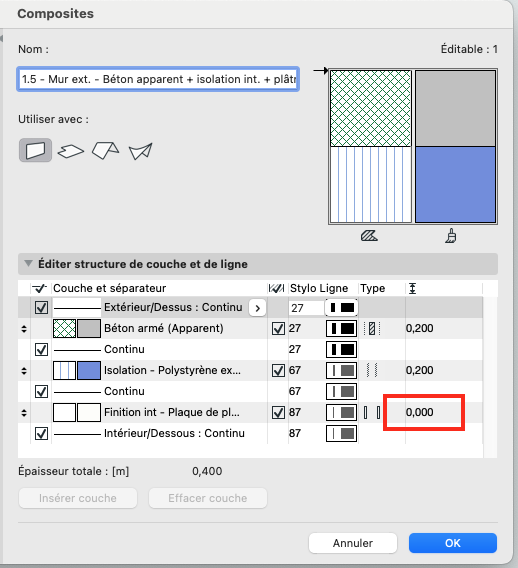The width and height of the screenshot is (518, 568).
Task: Click the Annuler button
Action: pyautogui.click(x=353, y=543)
